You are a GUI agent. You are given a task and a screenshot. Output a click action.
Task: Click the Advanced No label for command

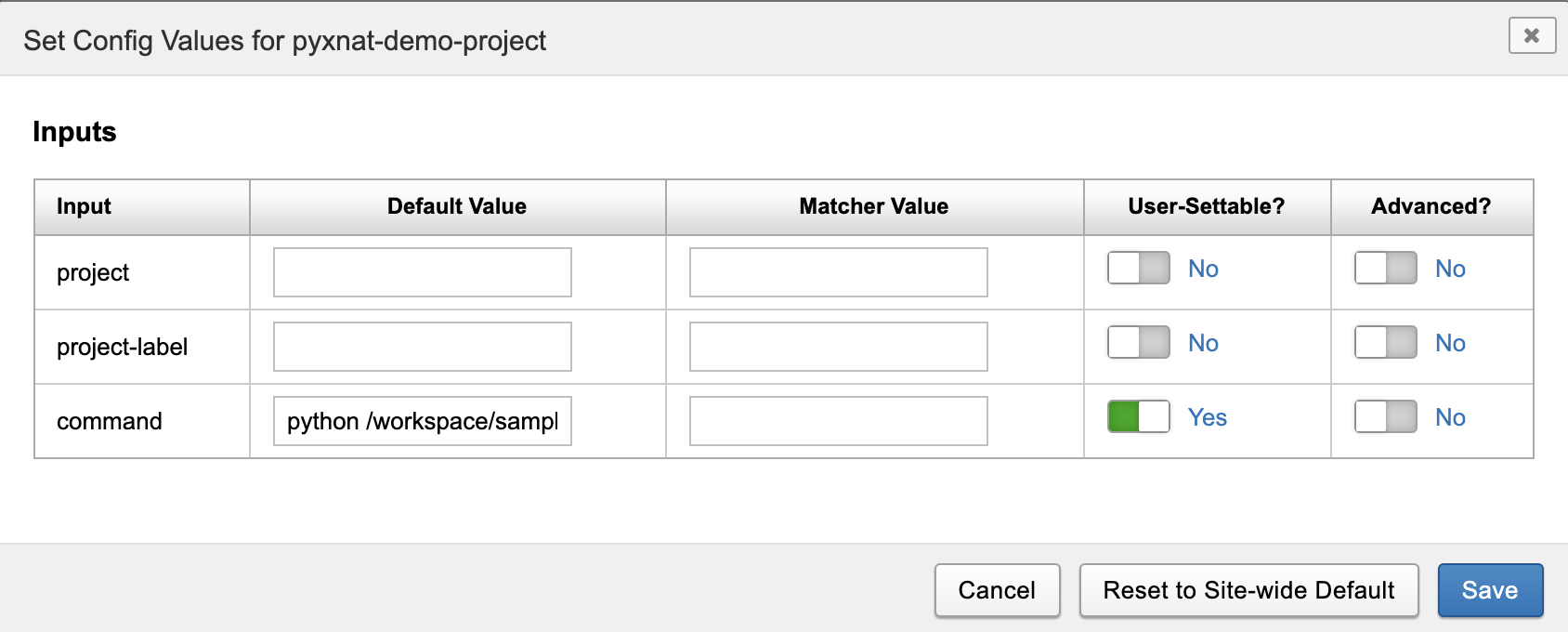click(1450, 417)
